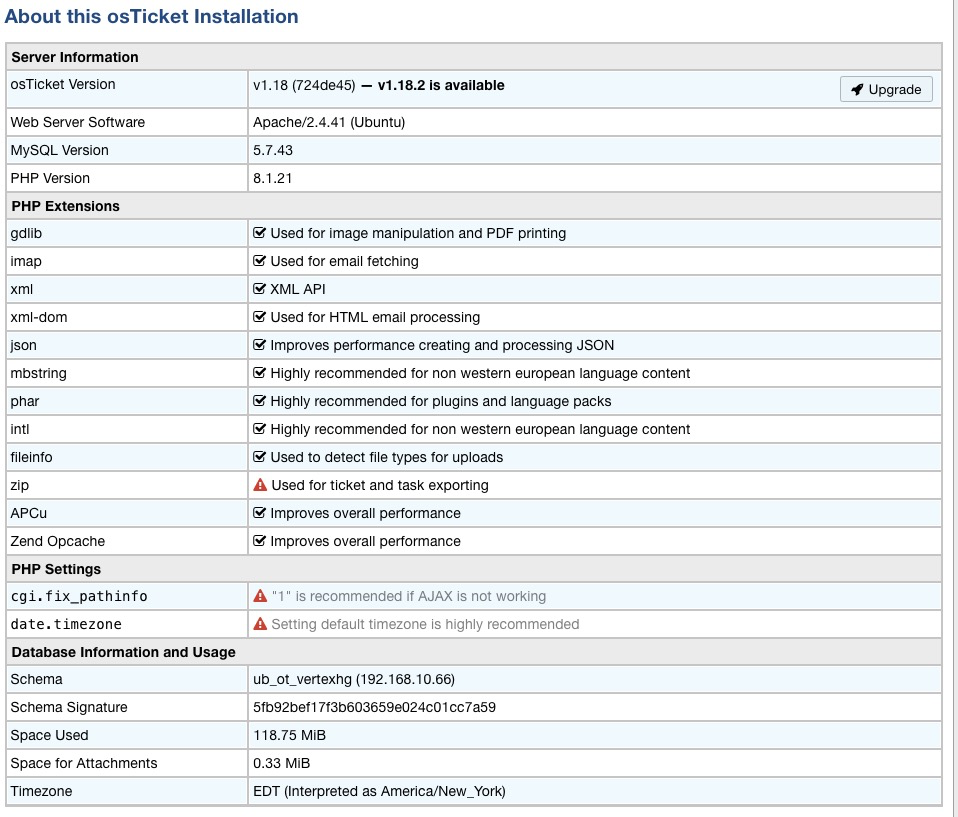Click the 'xml-dom' extension name
This screenshot has width=958, height=817.
(x=39, y=317)
